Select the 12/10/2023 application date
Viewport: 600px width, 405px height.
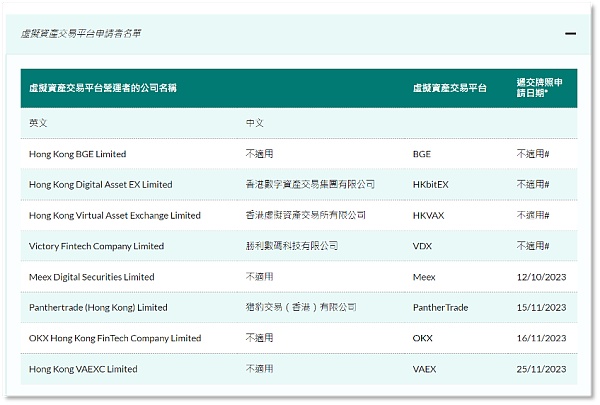click(541, 277)
